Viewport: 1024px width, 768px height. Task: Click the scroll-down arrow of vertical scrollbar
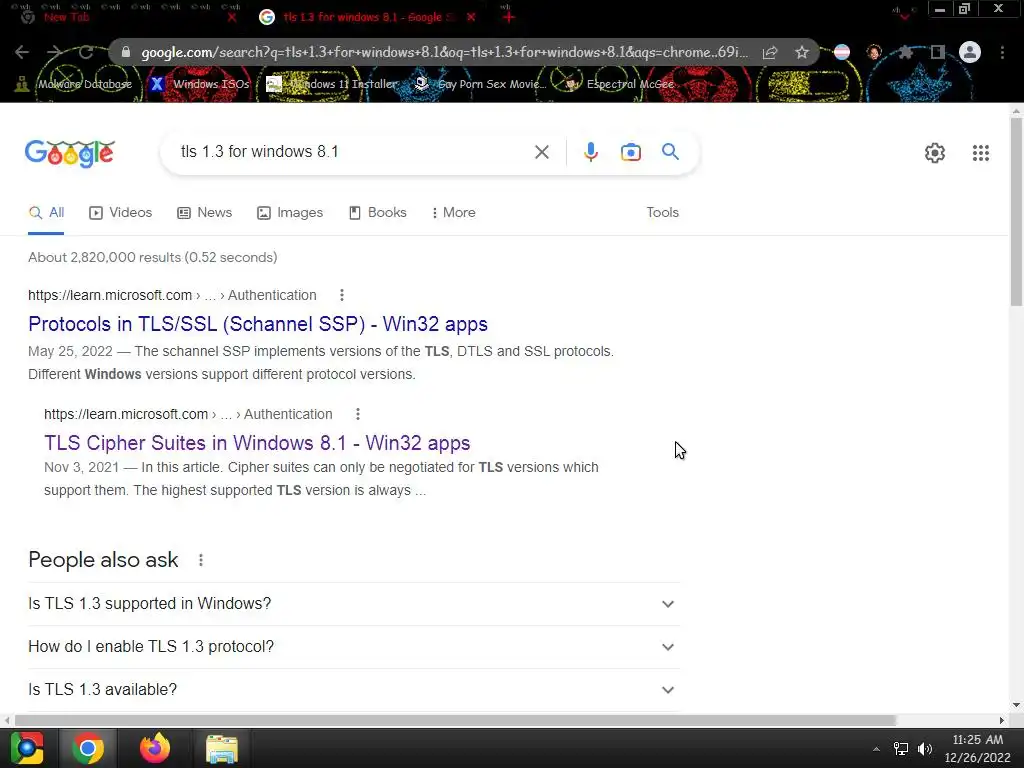(x=1016, y=705)
